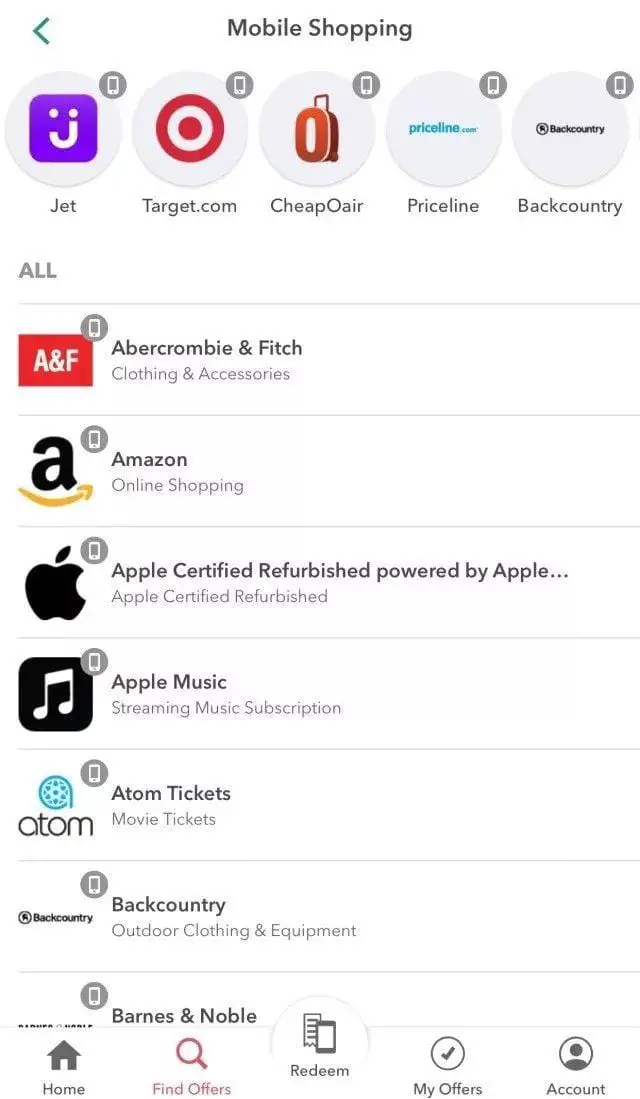Screen dimensions: 640x1099
Task: Tap the Apple Music note icon
Action: tap(56, 694)
